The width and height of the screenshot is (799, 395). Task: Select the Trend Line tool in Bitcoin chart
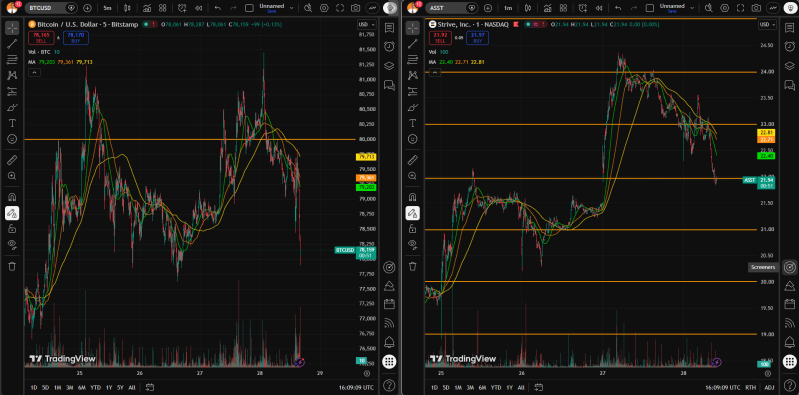click(12, 44)
